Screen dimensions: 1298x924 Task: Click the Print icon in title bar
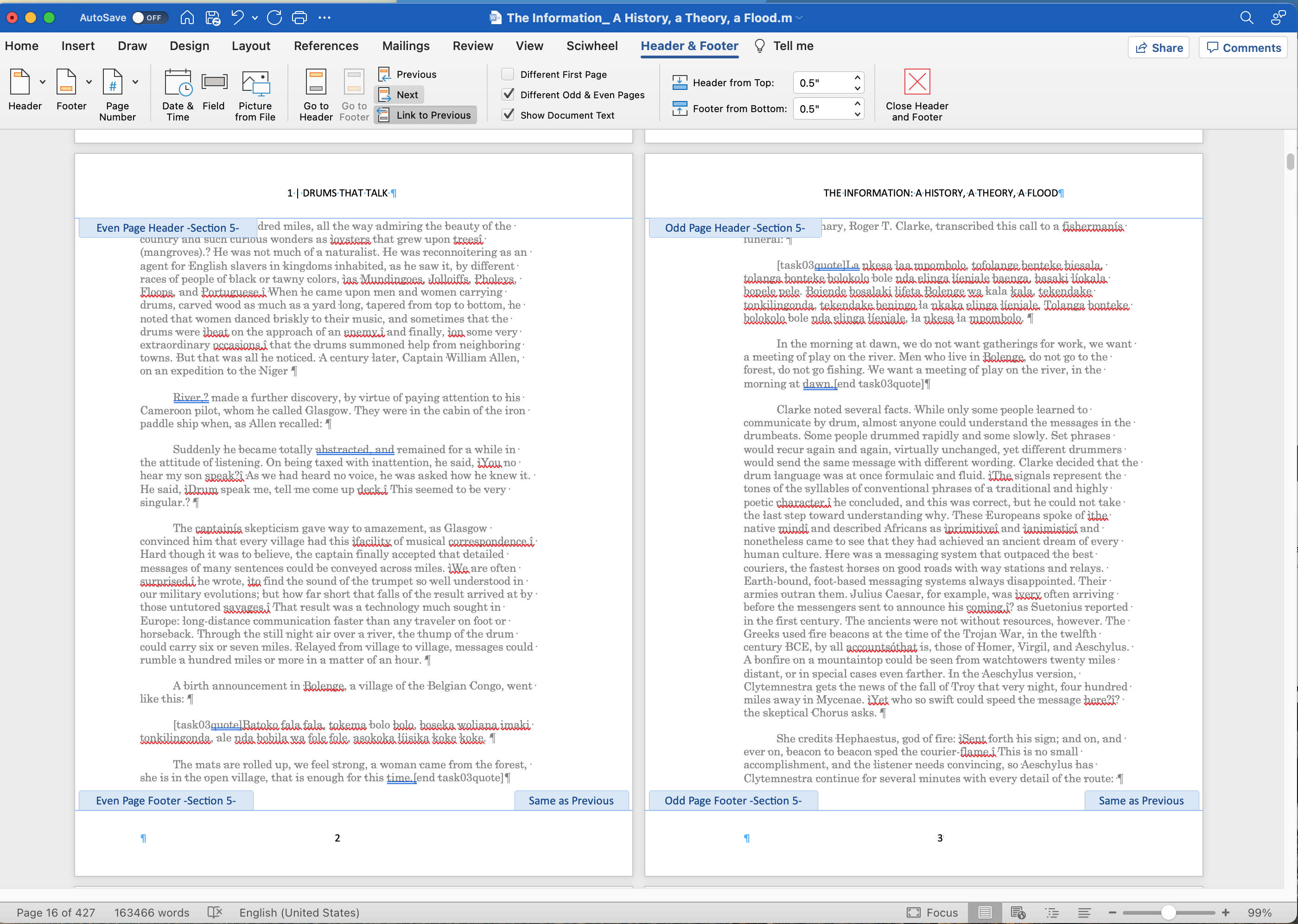tap(299, 18)
